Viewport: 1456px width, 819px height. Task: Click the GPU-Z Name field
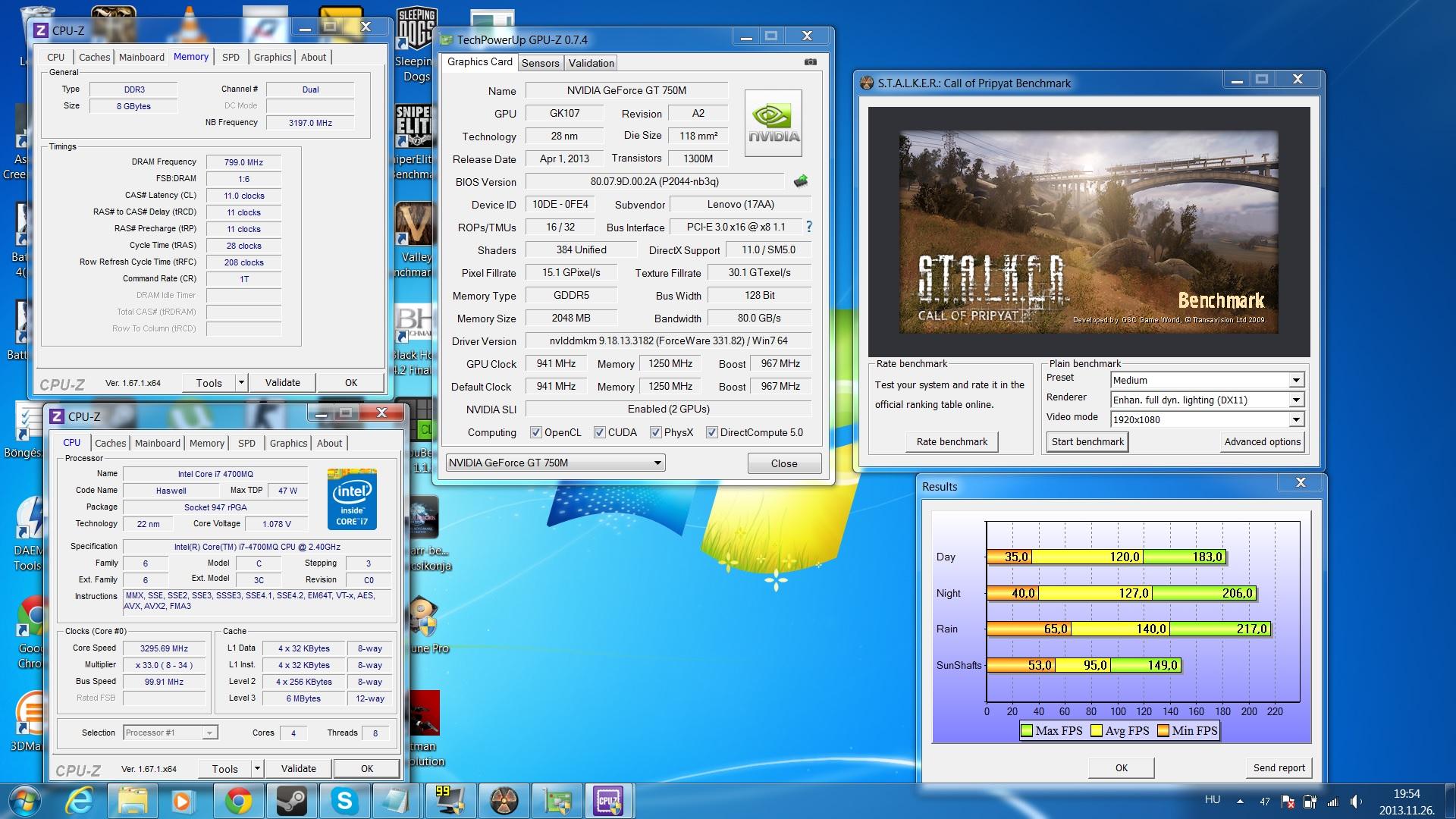[626, 90]
